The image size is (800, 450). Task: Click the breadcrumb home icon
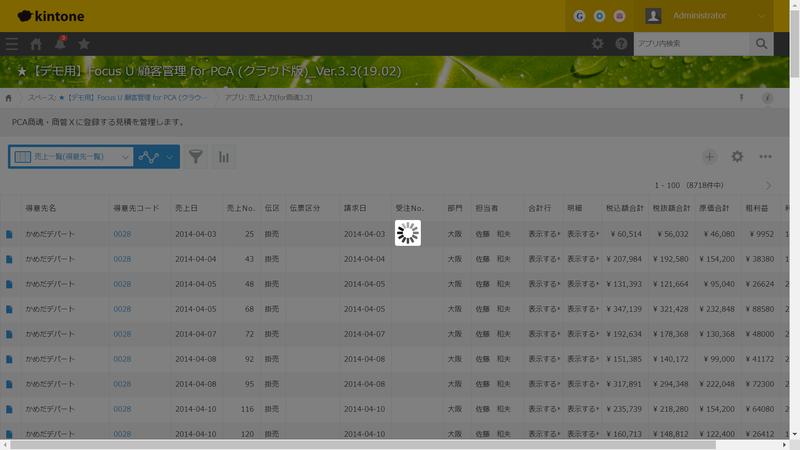[8, 98]
